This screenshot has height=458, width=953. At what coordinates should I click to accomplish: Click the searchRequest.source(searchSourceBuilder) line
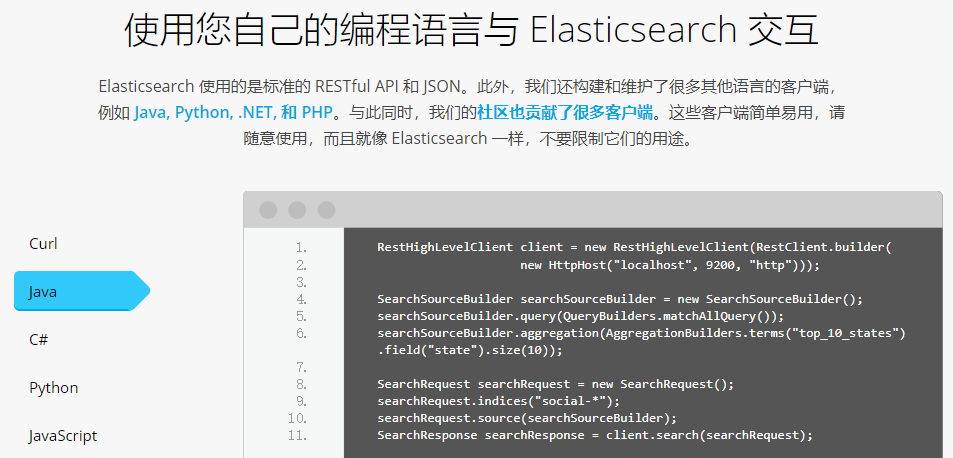(527, 418)
